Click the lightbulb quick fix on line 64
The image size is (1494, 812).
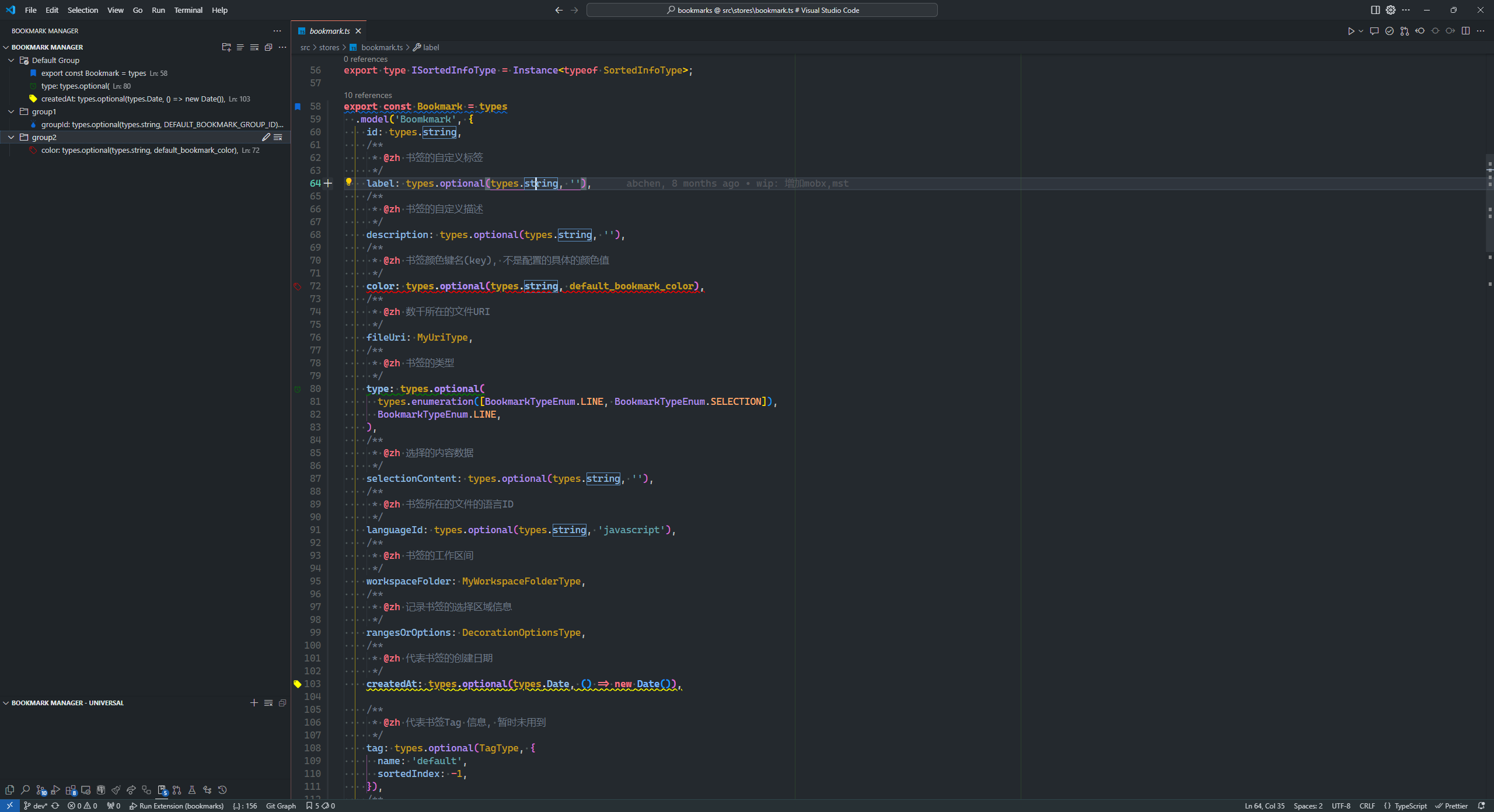[x=348, y=182]
